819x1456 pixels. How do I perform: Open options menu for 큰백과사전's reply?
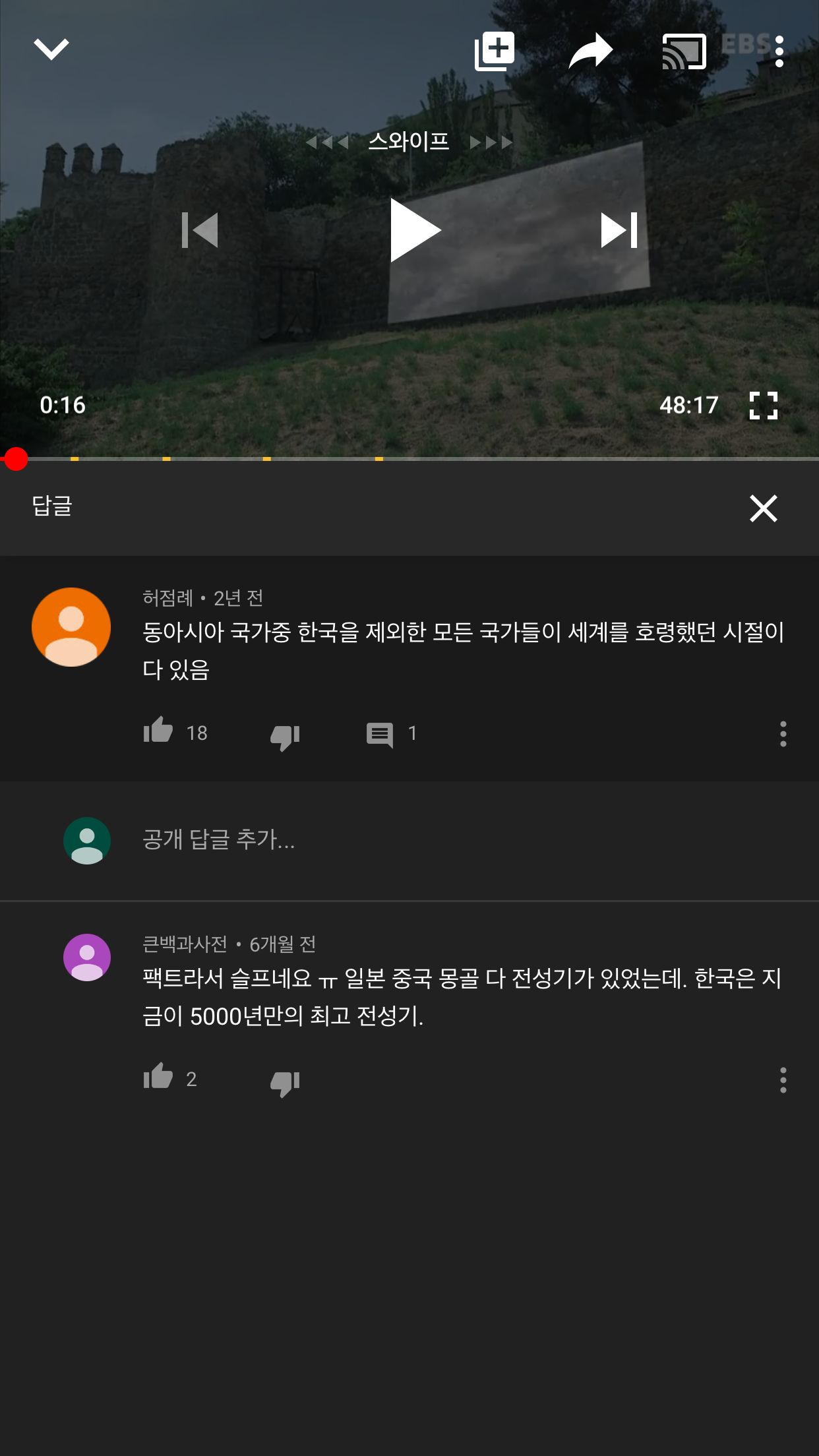tap(783, 1080)
